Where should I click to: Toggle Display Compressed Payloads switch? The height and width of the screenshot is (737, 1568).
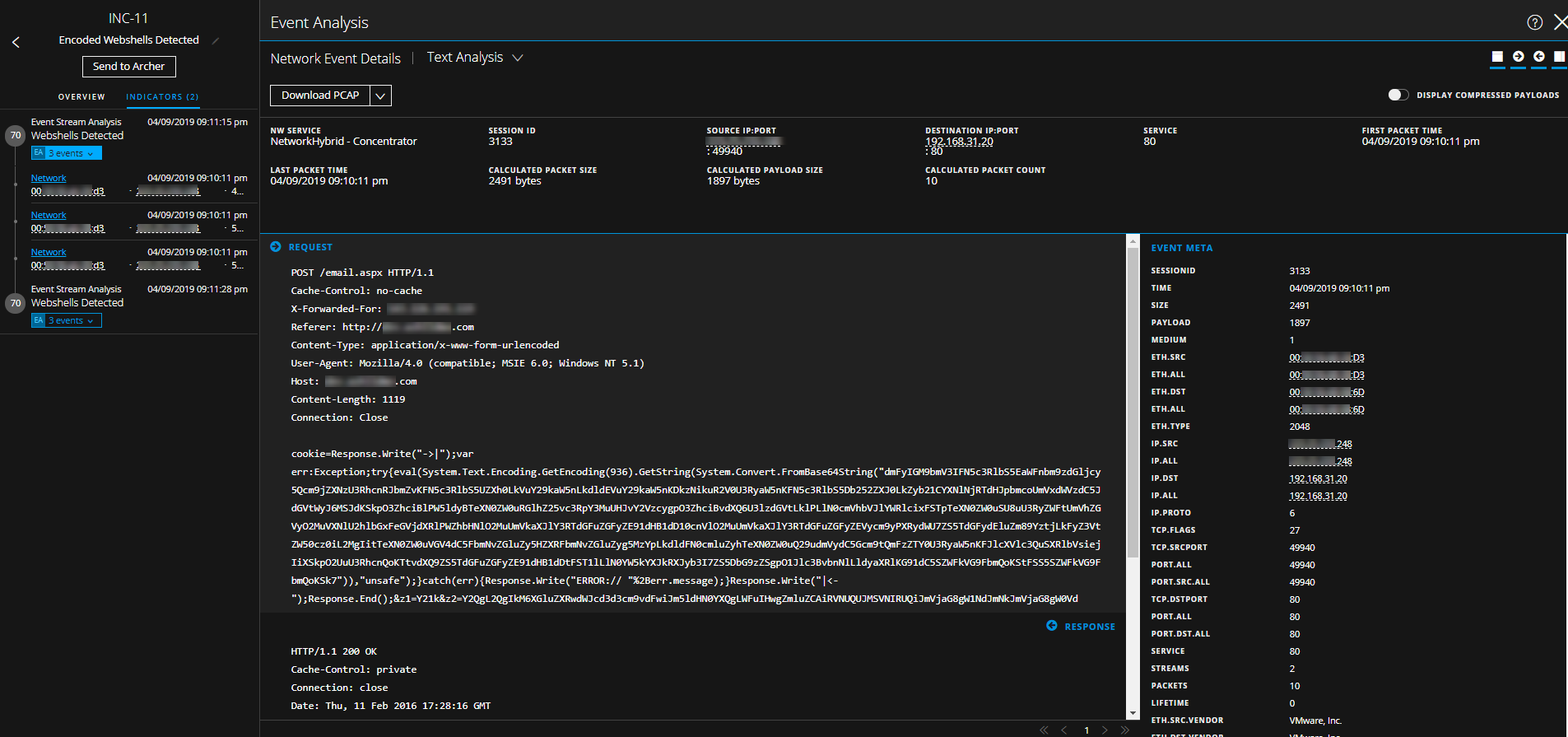click(x=1398, y=95)
